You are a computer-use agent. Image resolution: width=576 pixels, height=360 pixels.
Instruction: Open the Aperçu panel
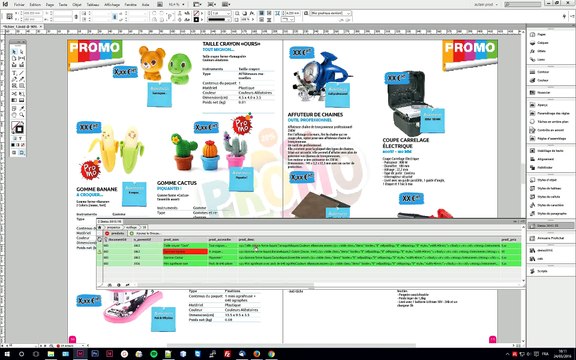point(542,105)
